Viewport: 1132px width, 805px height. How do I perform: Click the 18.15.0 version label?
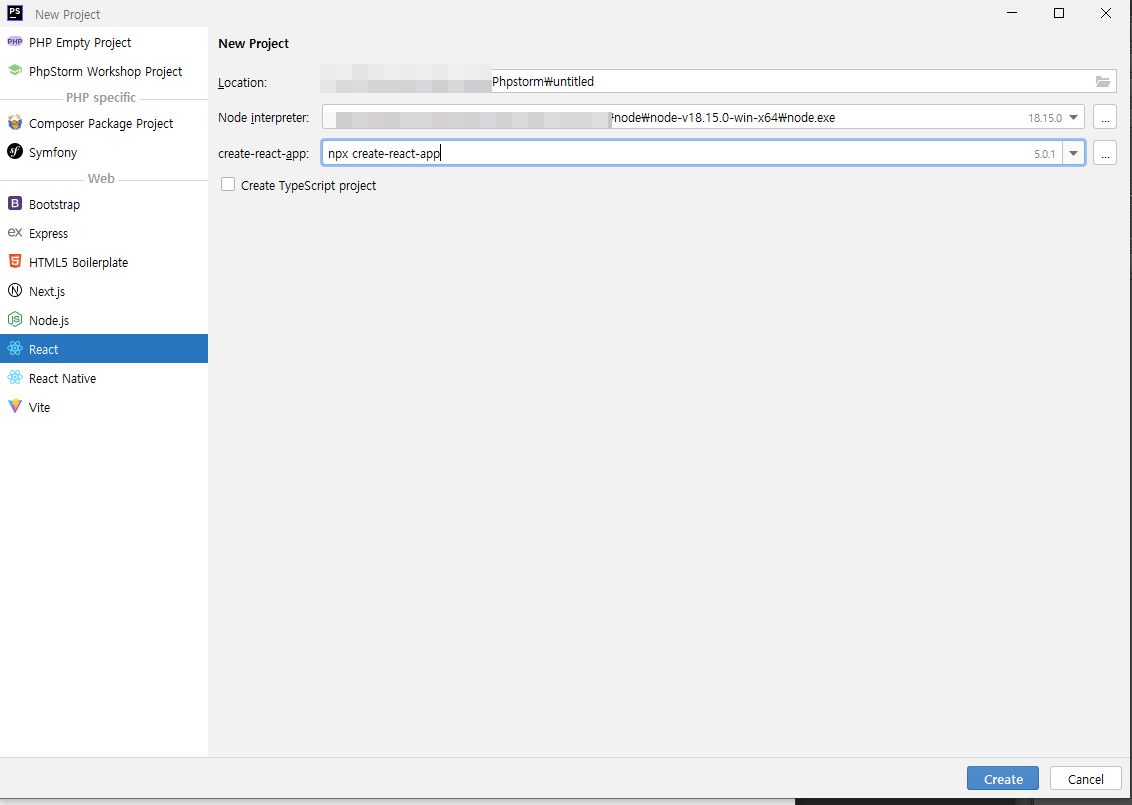[x=1045, y=118]
